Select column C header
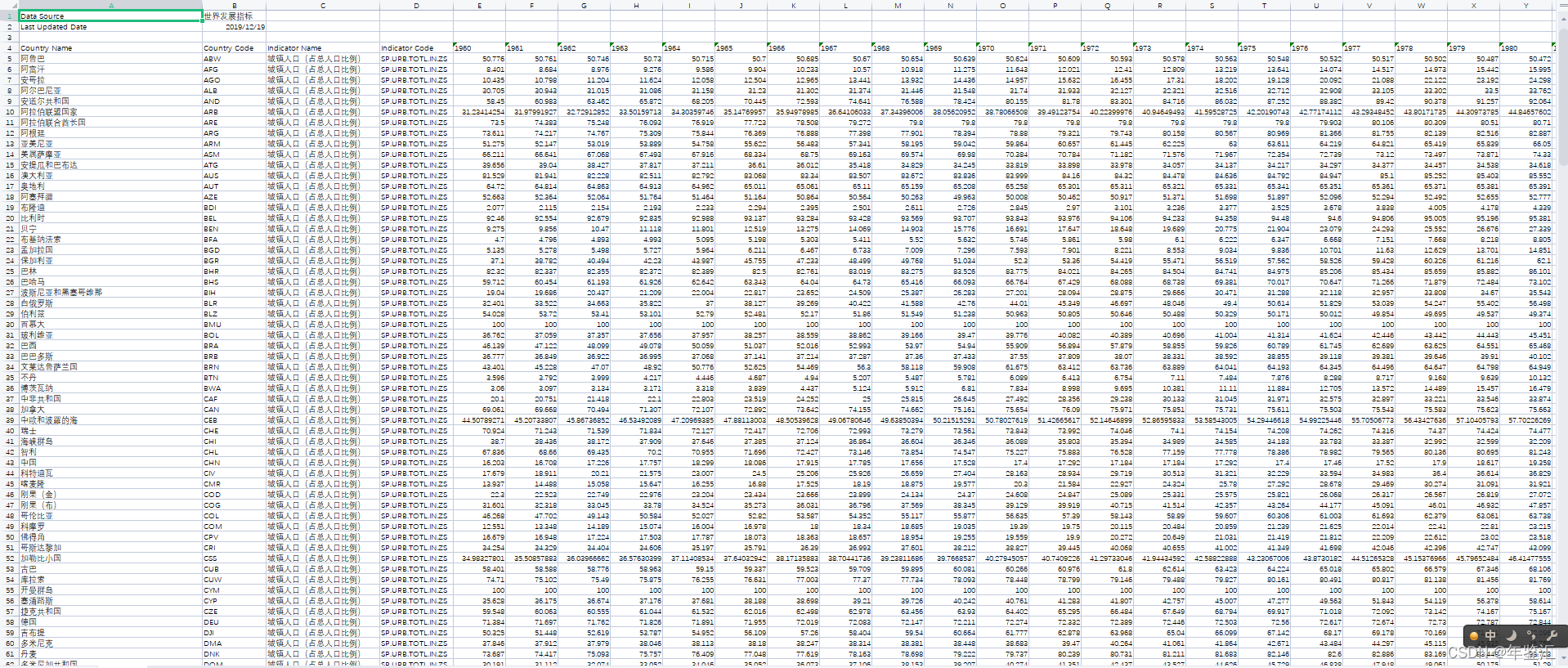Screen dimensions: 1568x668 tap(323, 5)
